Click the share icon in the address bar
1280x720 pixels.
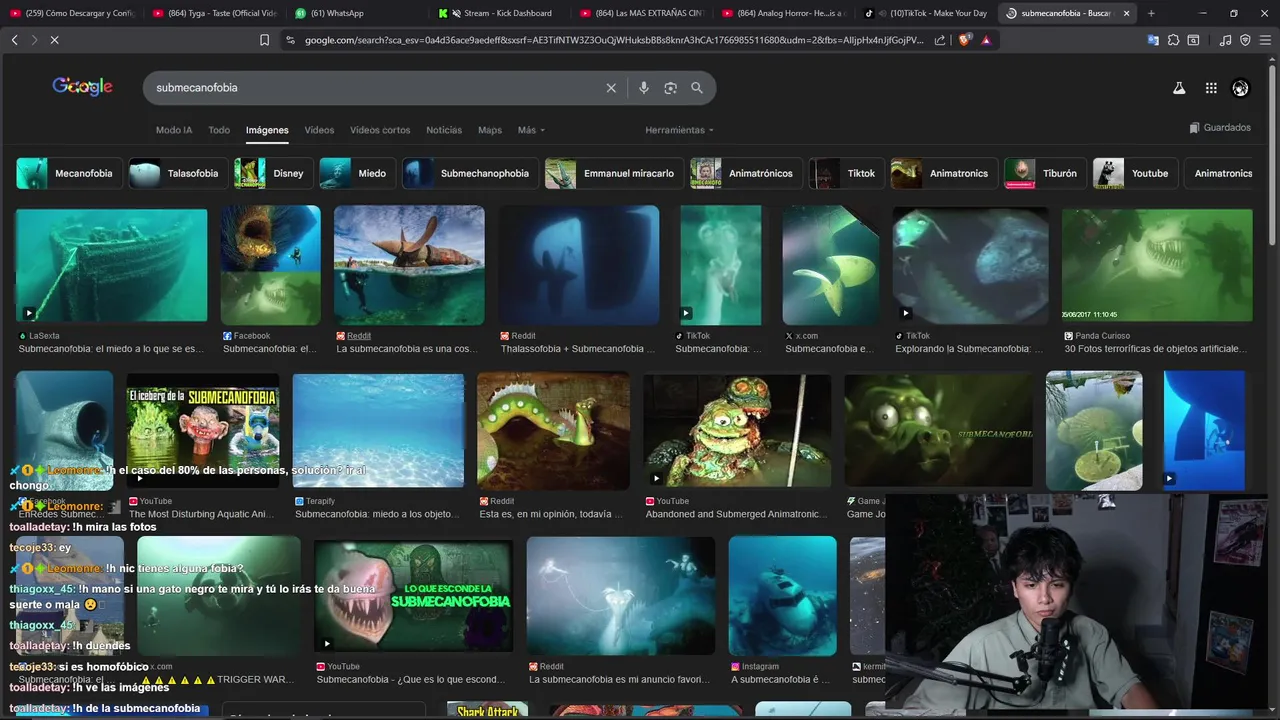(940, 40)
